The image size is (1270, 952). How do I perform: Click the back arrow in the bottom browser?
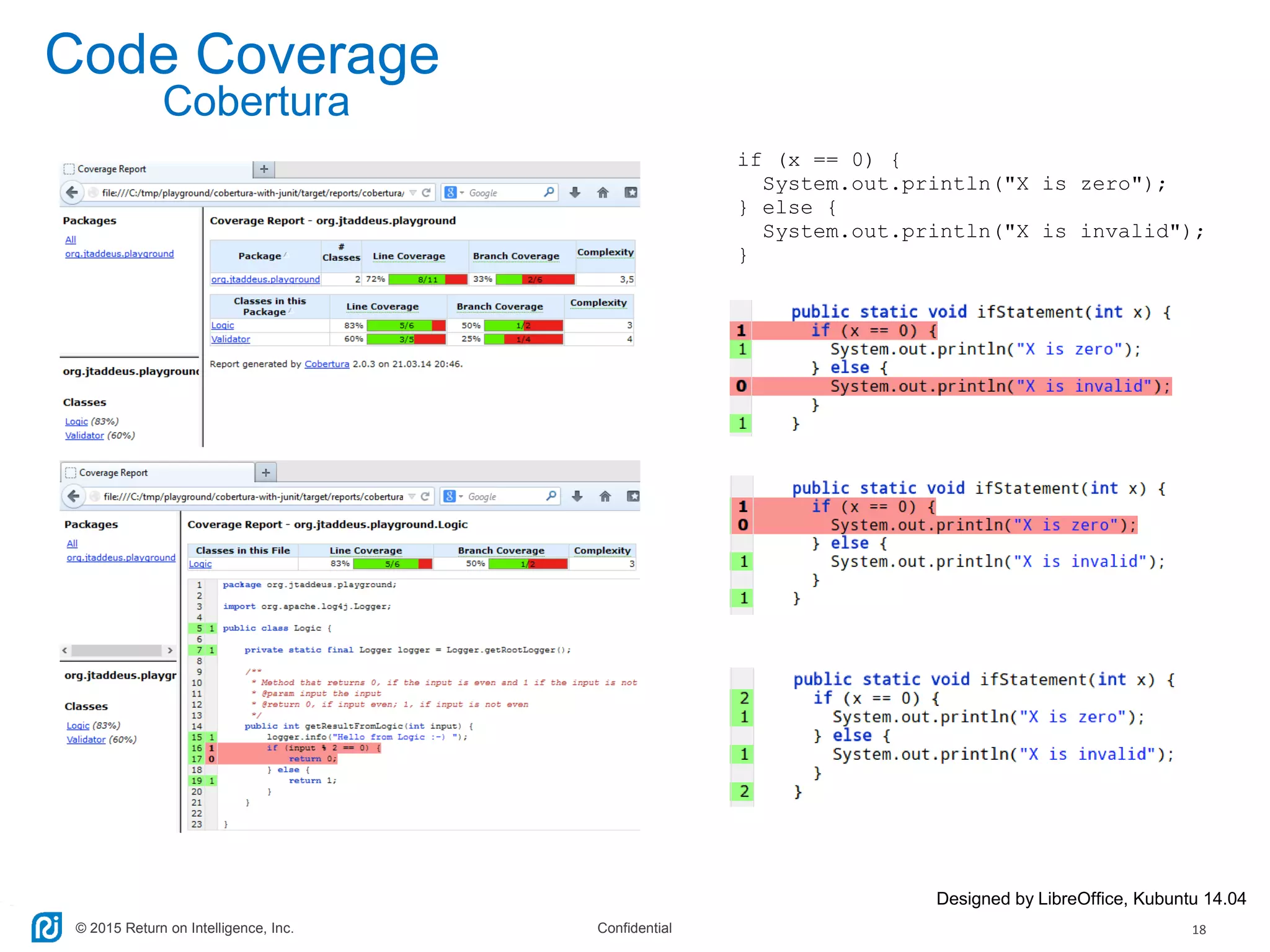pyautogui.click(x=73, y=496)
